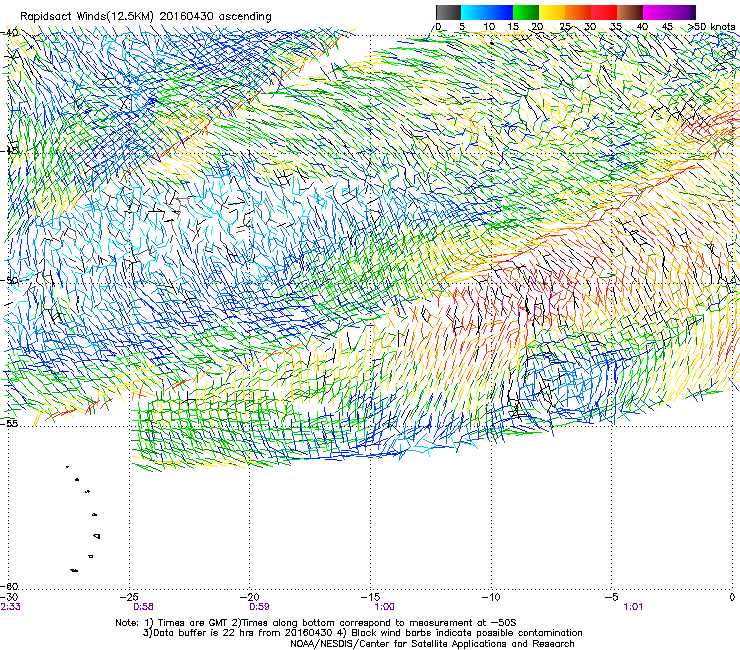Click the magenta 40-45 knots legend swatch
740x650 pixels.
click(x=656, y=12)
